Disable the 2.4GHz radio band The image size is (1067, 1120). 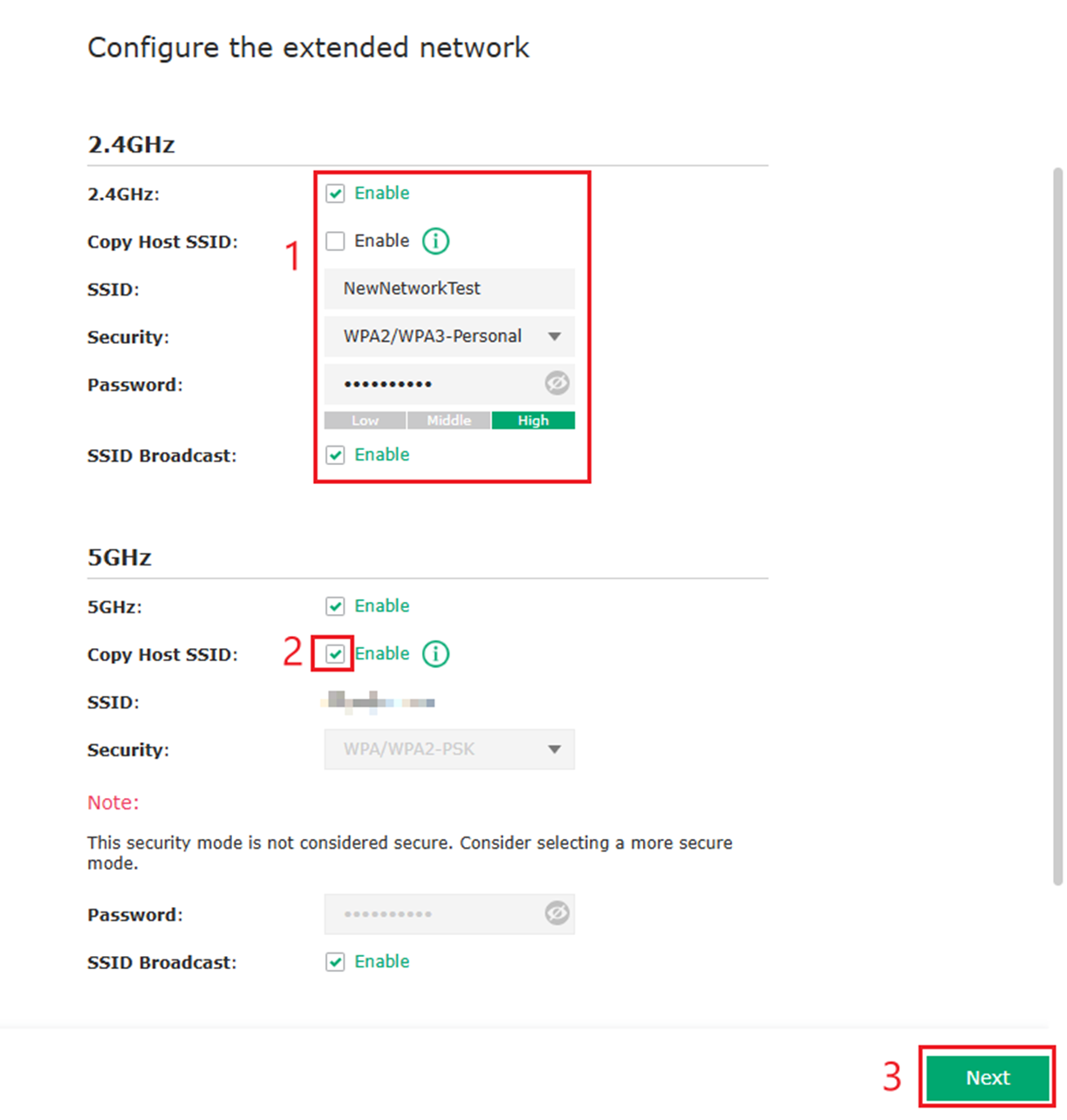pyautogui.click(x=335, y=193)
